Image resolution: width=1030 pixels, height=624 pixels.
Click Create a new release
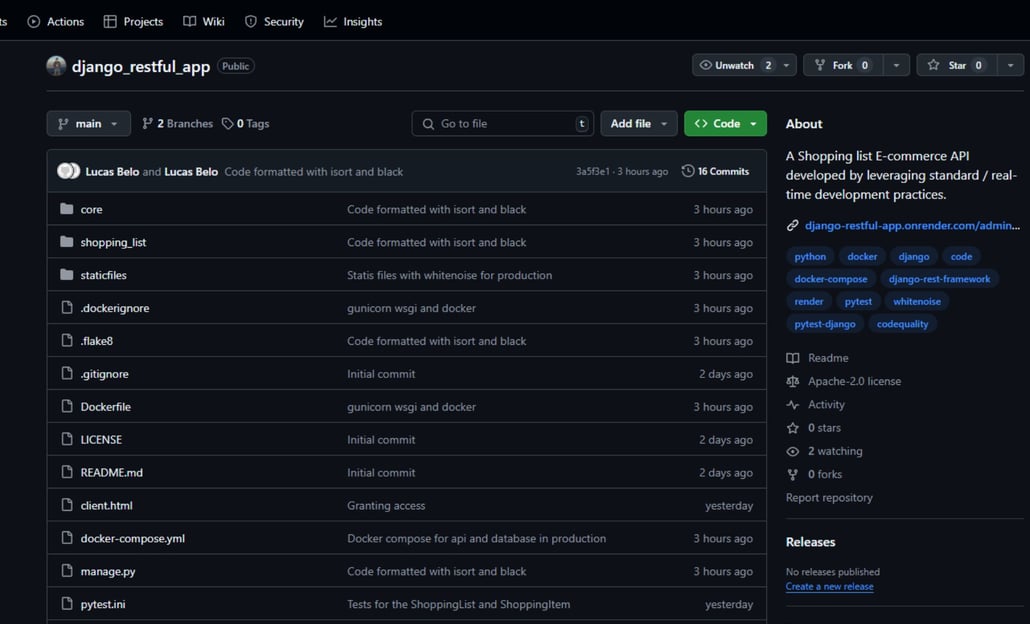point(829,587)
